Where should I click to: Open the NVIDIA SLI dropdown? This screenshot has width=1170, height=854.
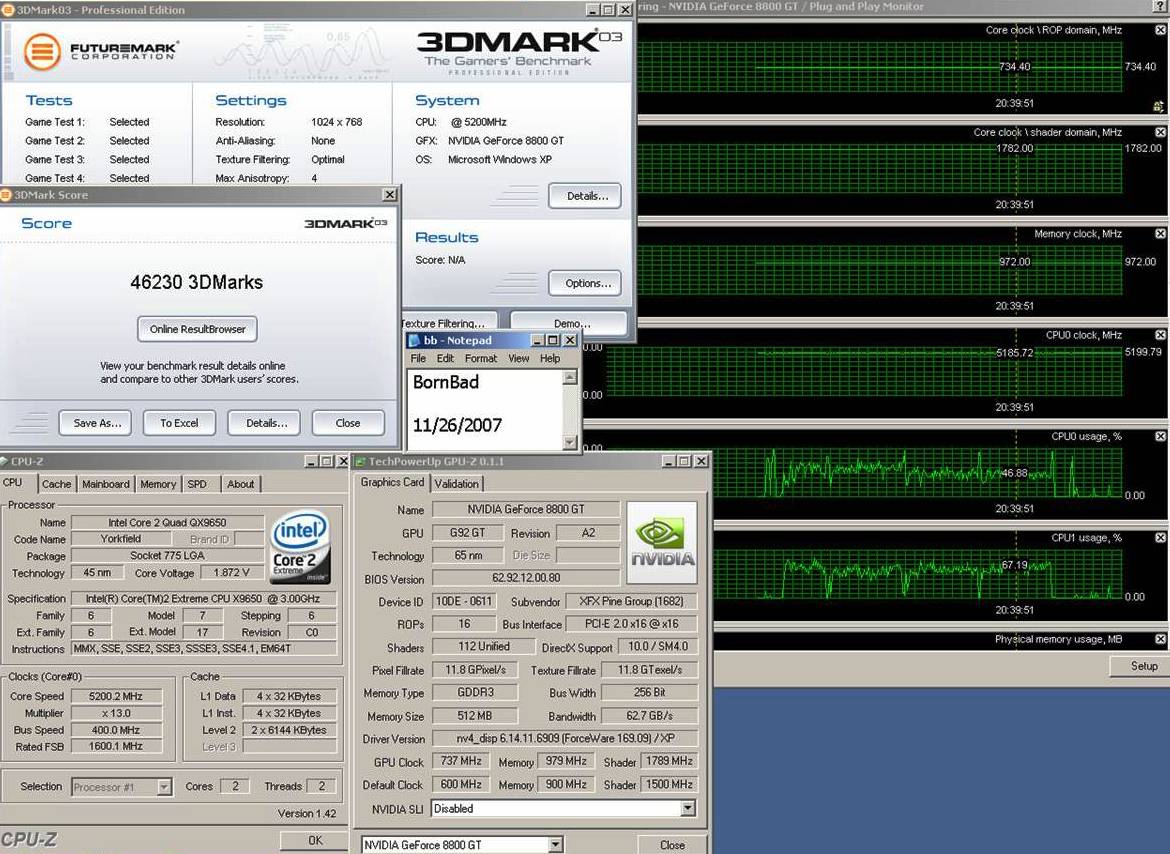click(x=688, y=809)
